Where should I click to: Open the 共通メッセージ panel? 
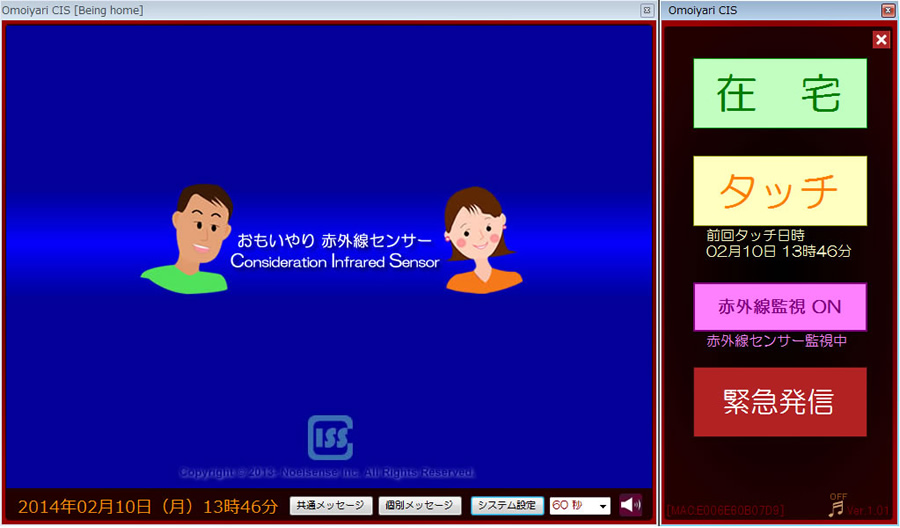point(331,506)
